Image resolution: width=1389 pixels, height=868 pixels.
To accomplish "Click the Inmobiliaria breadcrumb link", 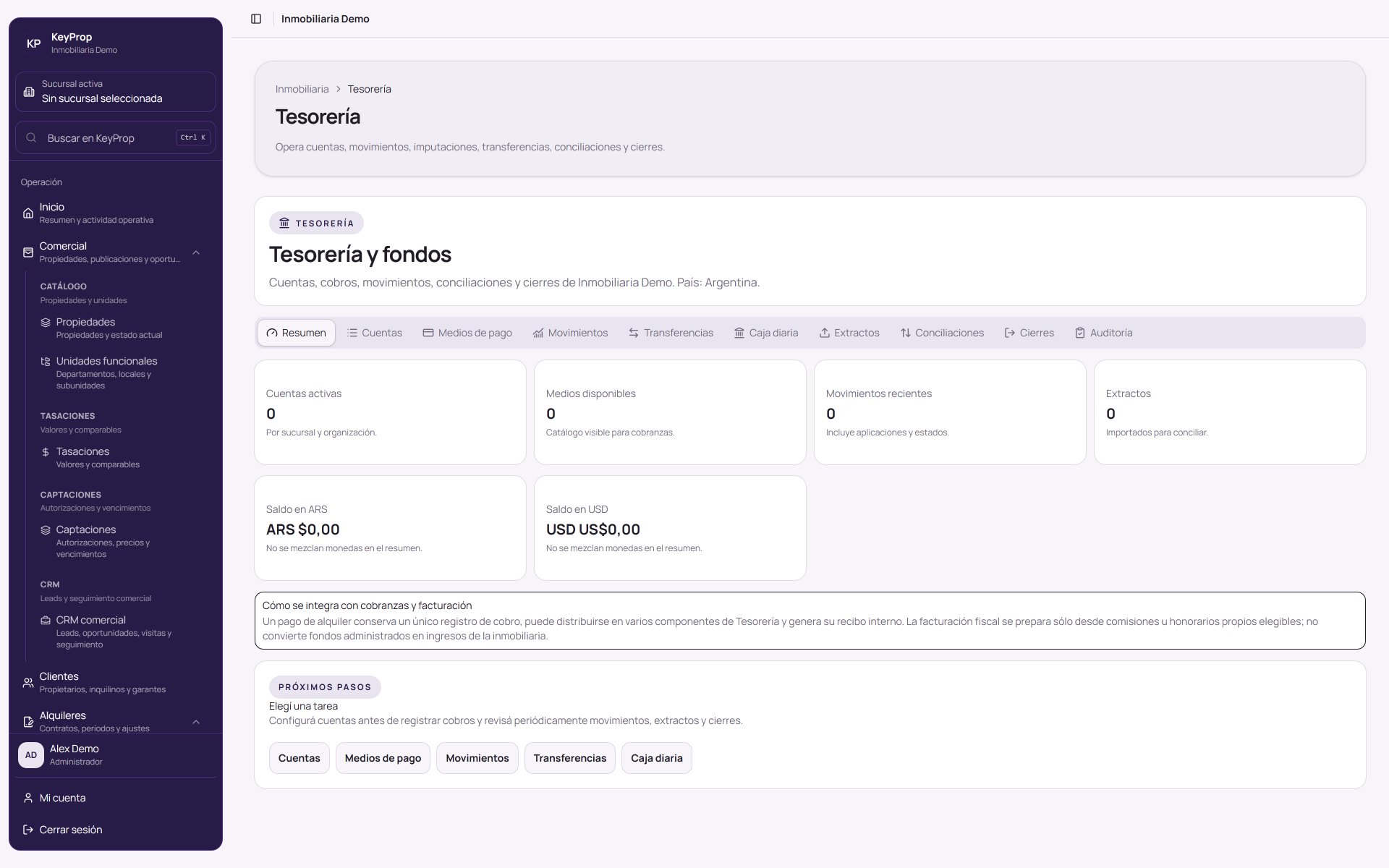I will 302,89.
